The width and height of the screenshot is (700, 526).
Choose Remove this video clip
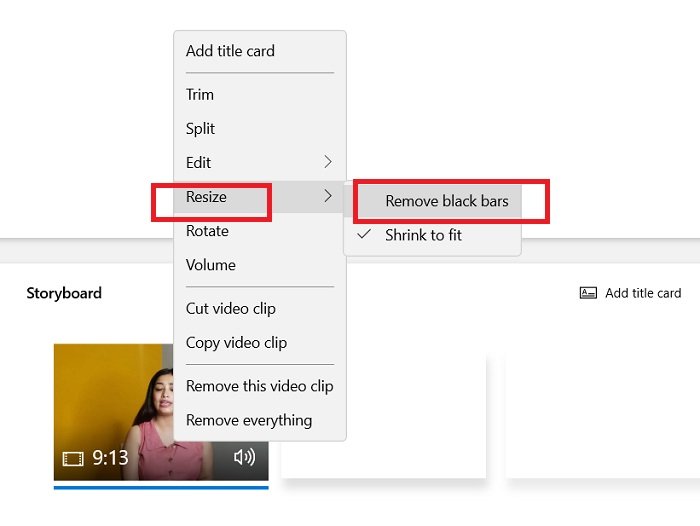pos(259,386)
